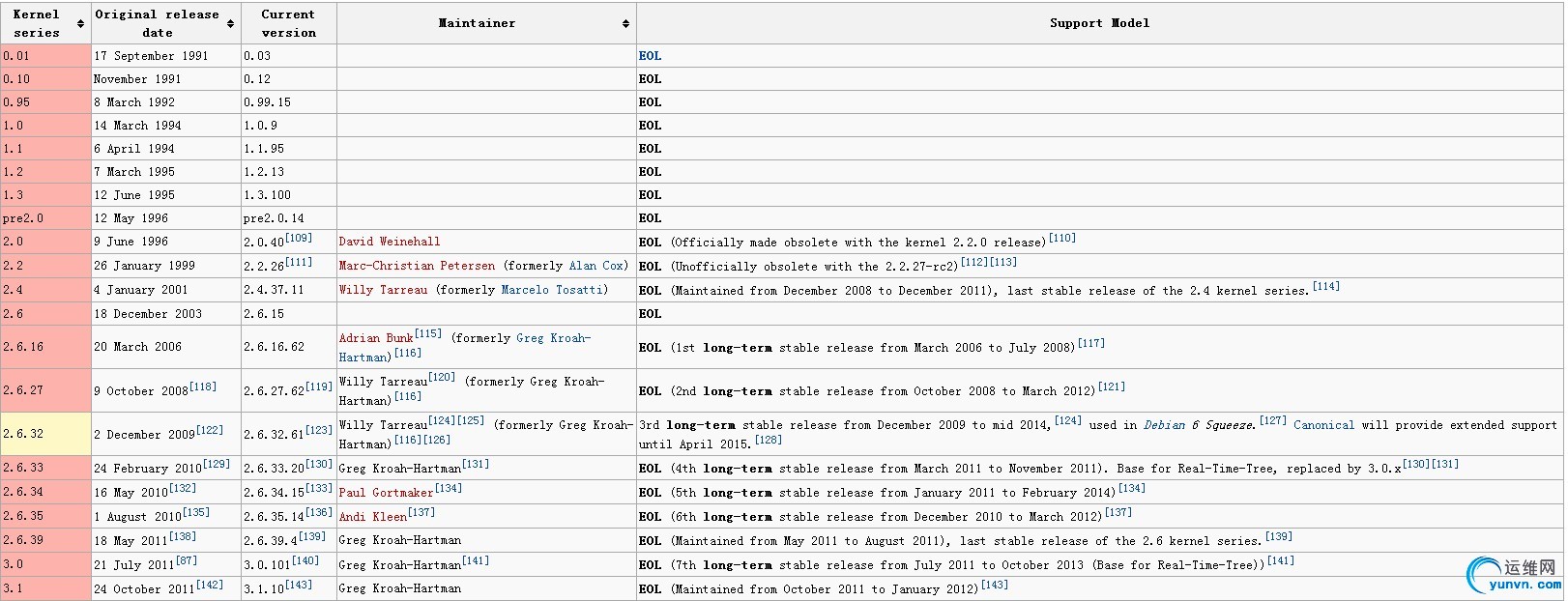Image resolution: width=1568 pixels, height=601 pixels.
Task: Select the 'pre2.0.14' version cell
Action: click(289, 218)
